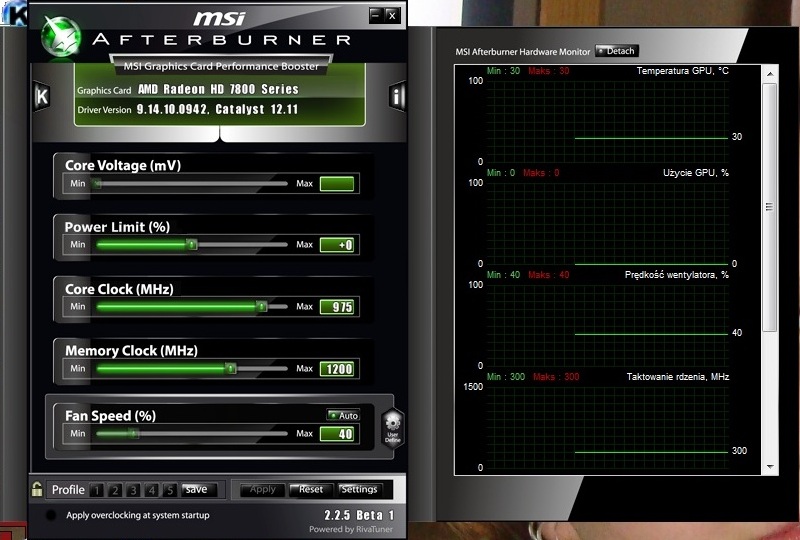Screen dimensions: 800x540
Task: Click the Użycie GPU graph
Action: [607, 223]
